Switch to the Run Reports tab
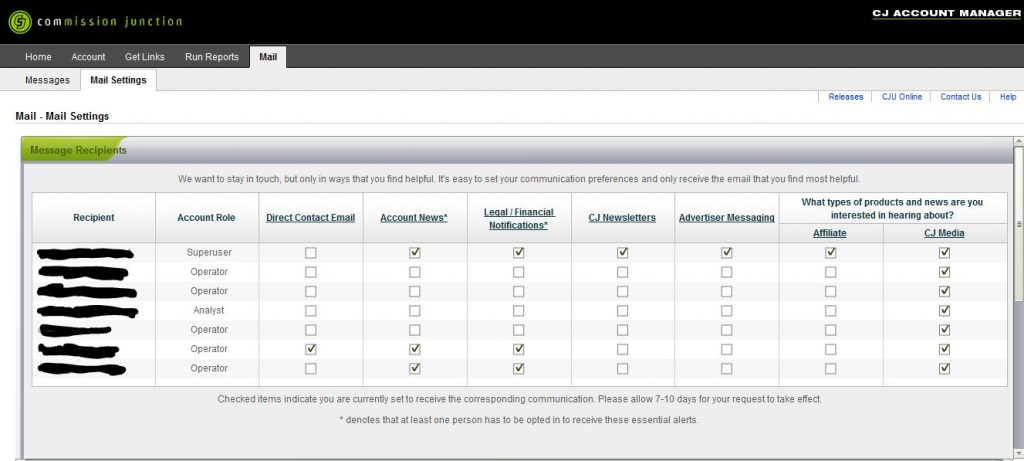Image resolution: width=1024 pixels, height=461 pixels. click(212, 57)
